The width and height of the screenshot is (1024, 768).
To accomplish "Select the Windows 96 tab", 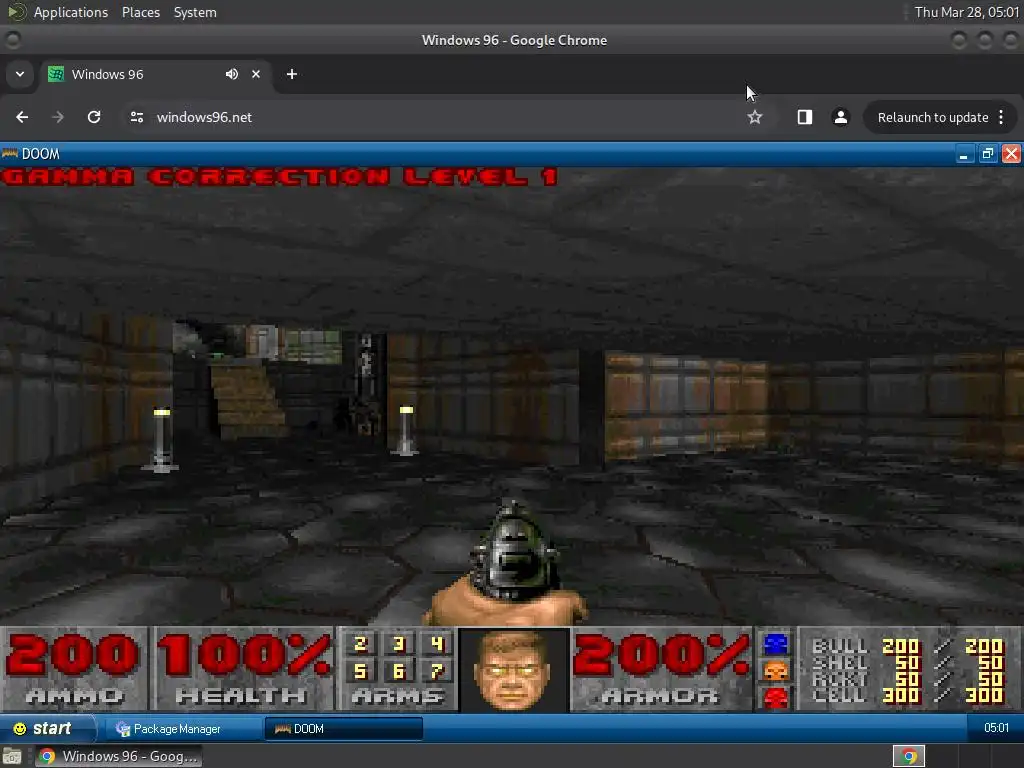I will [x=157, y=74].
